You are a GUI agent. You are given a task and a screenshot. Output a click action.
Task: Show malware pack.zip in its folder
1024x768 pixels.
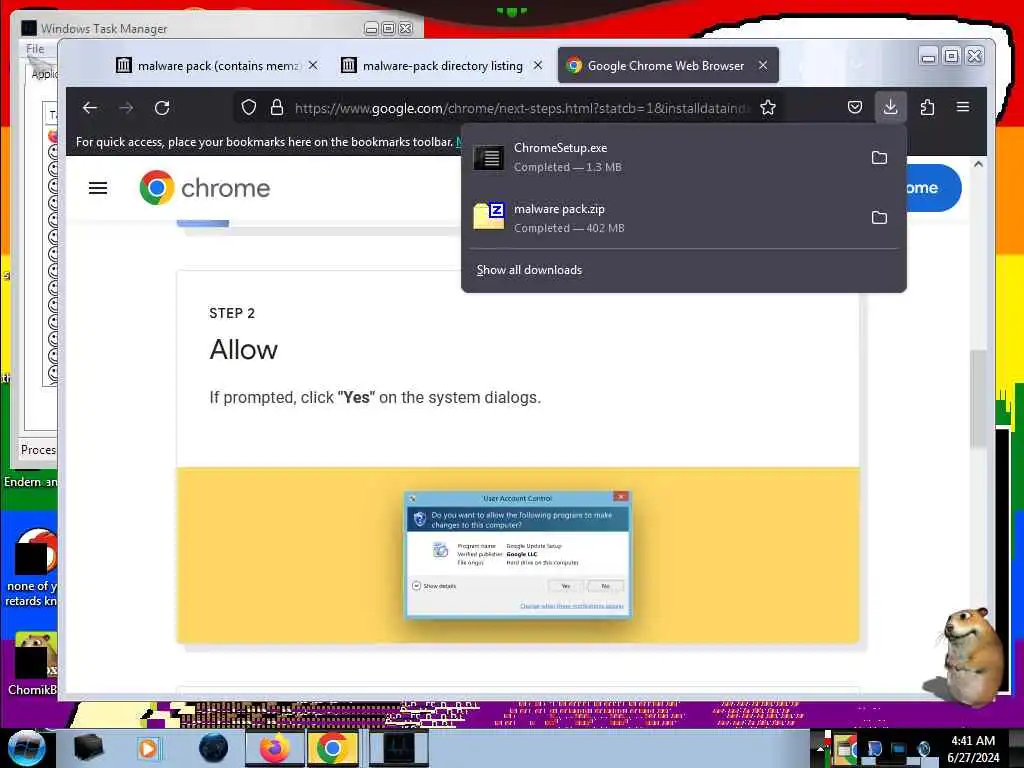tap(880, 217)
